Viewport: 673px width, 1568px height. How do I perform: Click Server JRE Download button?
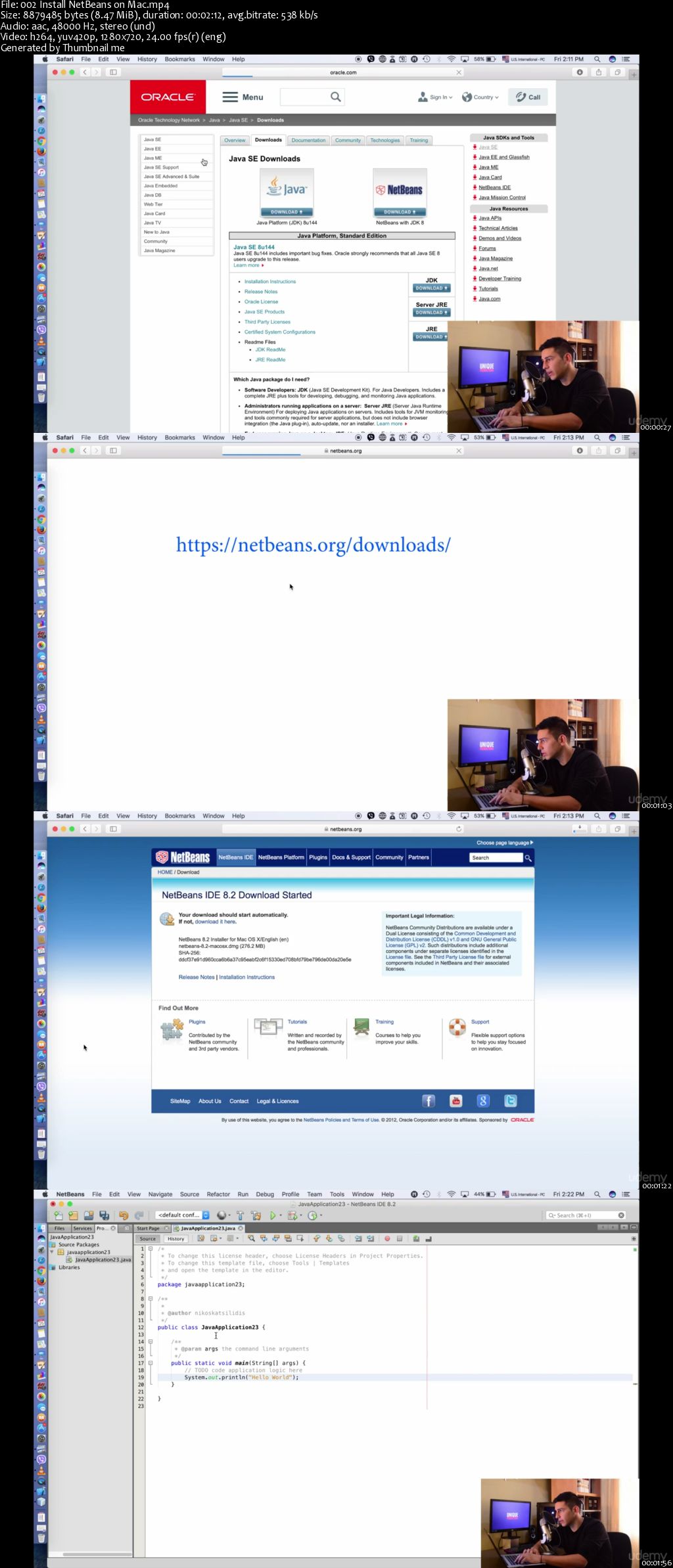point(431,312)
